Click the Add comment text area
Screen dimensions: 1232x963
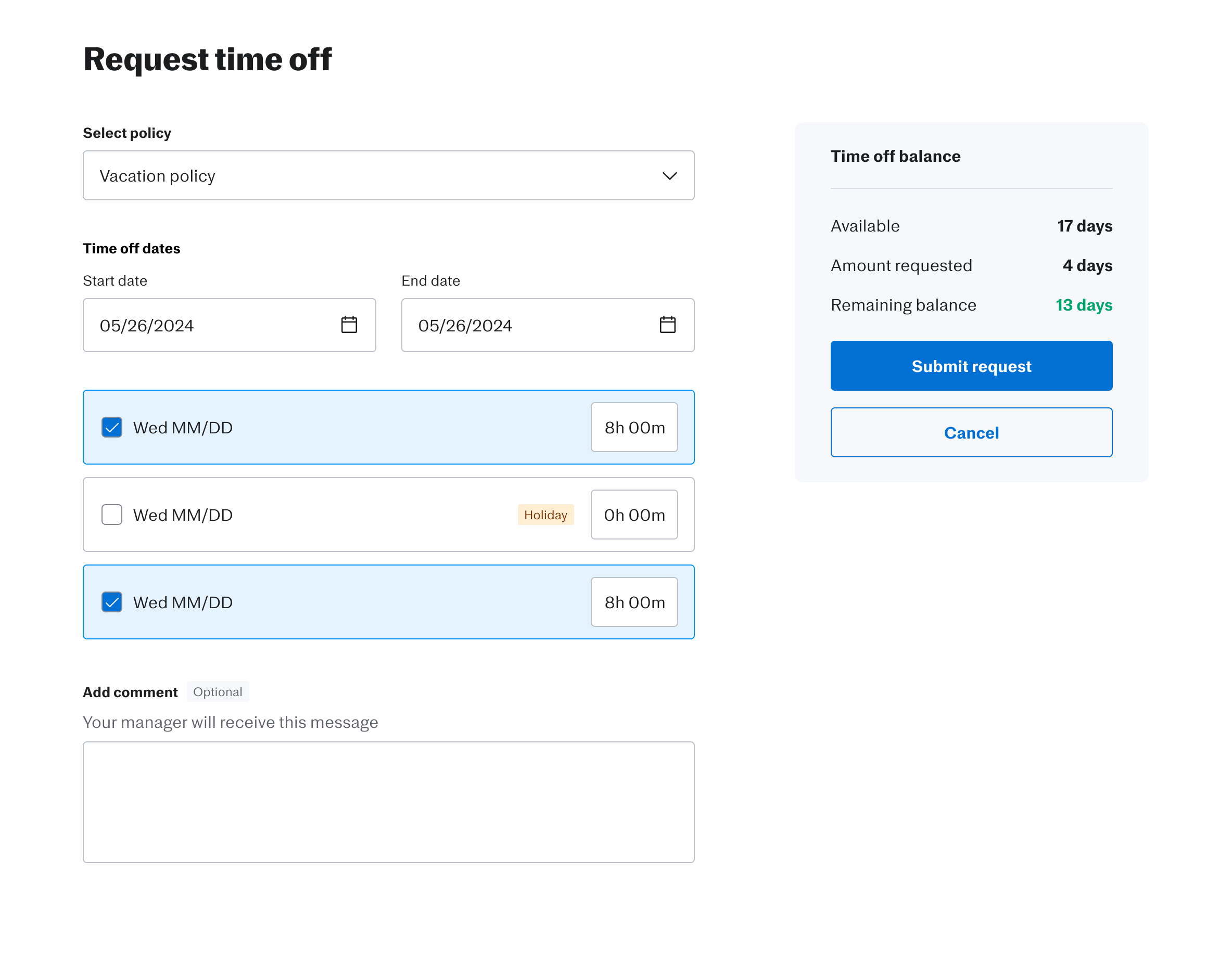pos(388,802)
